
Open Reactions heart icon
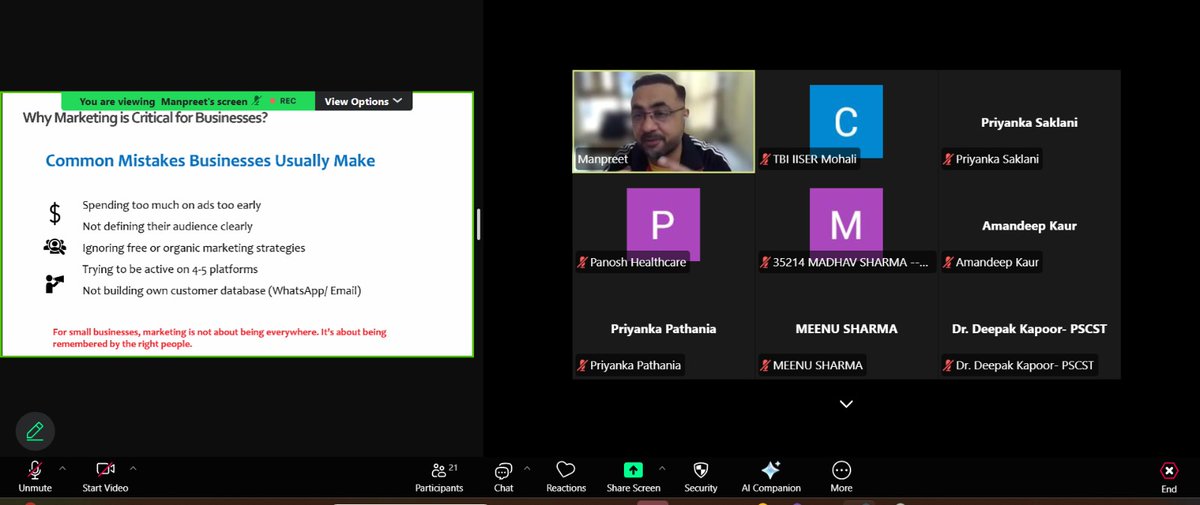pos(566,476)
